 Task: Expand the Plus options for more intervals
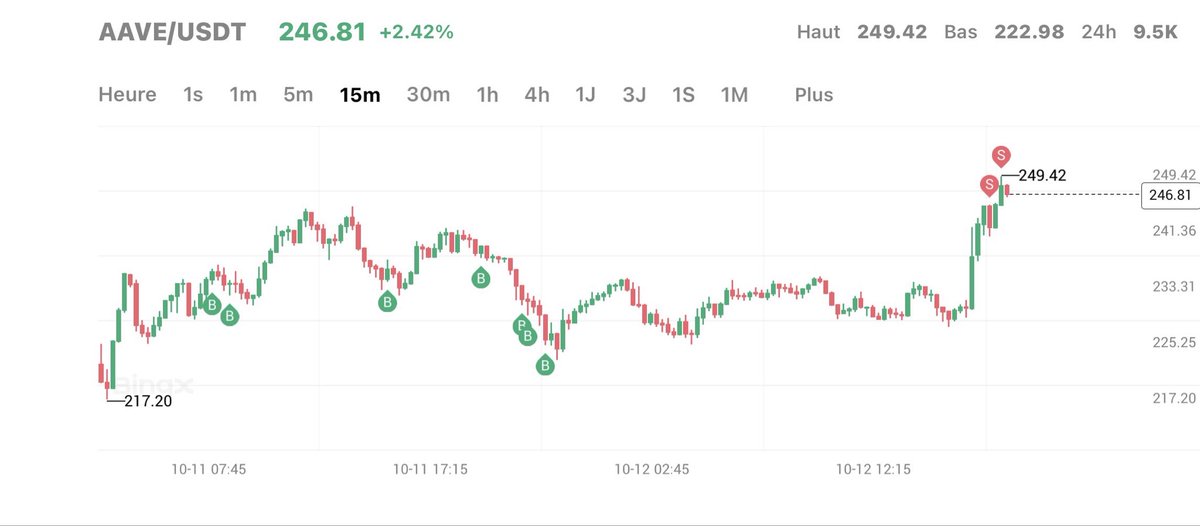pos(814,95)
